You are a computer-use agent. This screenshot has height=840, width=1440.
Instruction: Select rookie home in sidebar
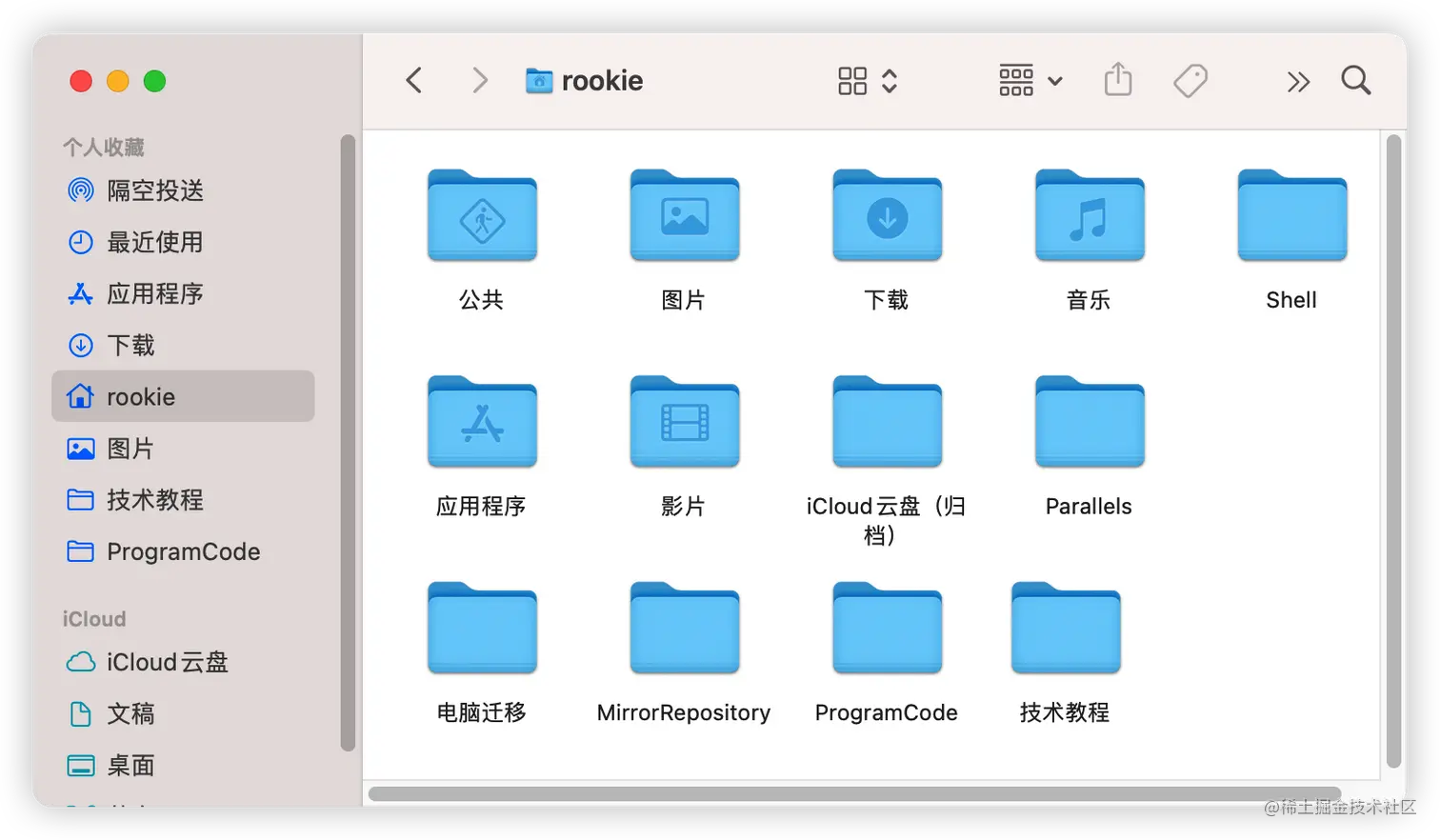pos(183,396)
